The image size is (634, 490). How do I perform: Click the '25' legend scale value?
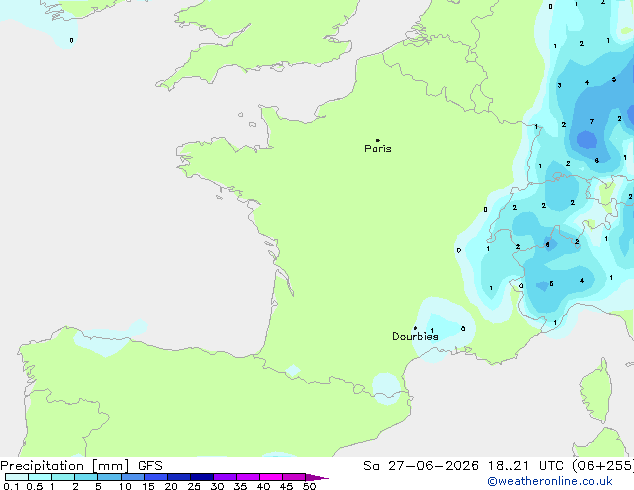tap(194, 486)
